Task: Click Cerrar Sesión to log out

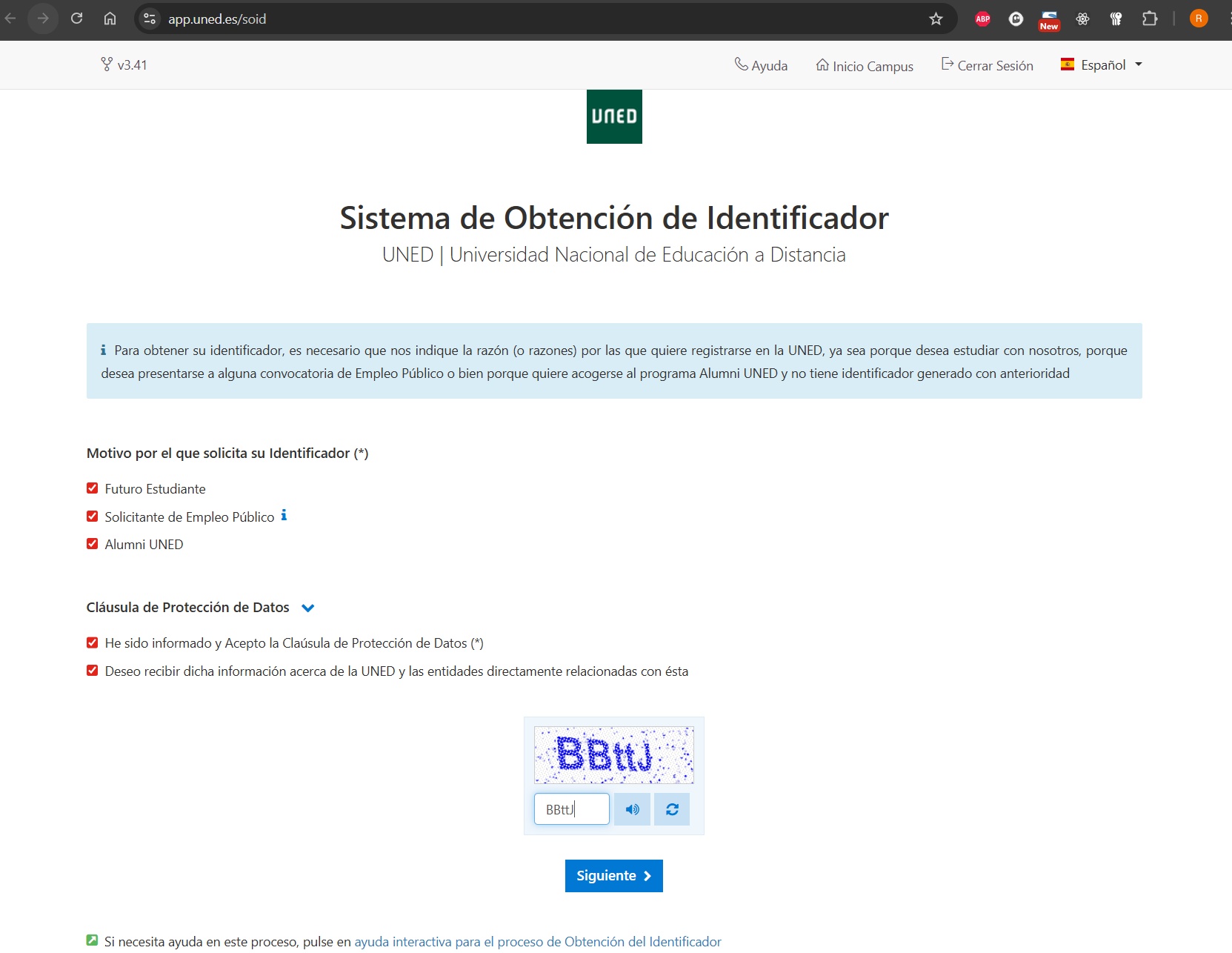Action: coord(987,65)
